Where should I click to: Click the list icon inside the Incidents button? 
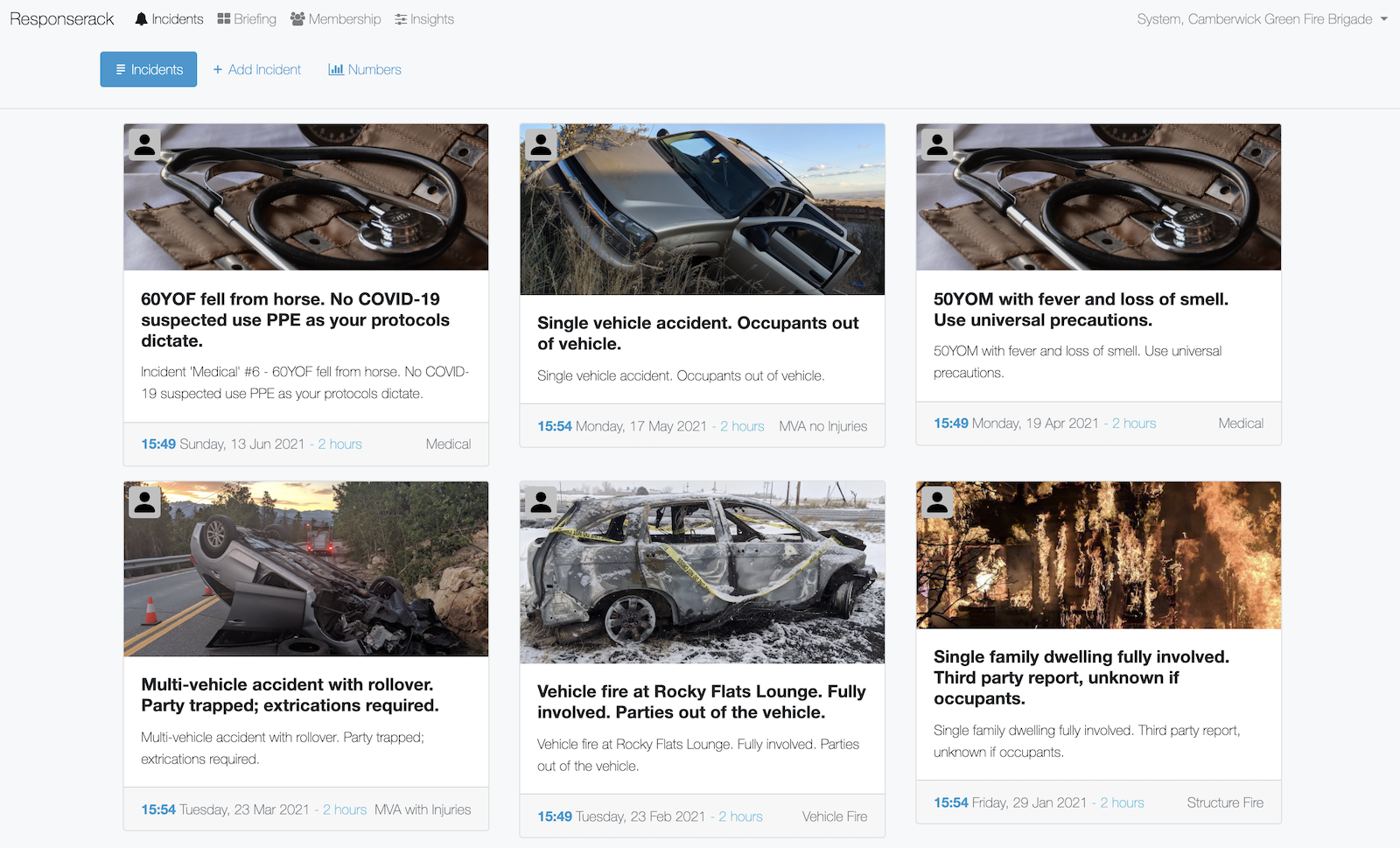click(x=122, y=69)
